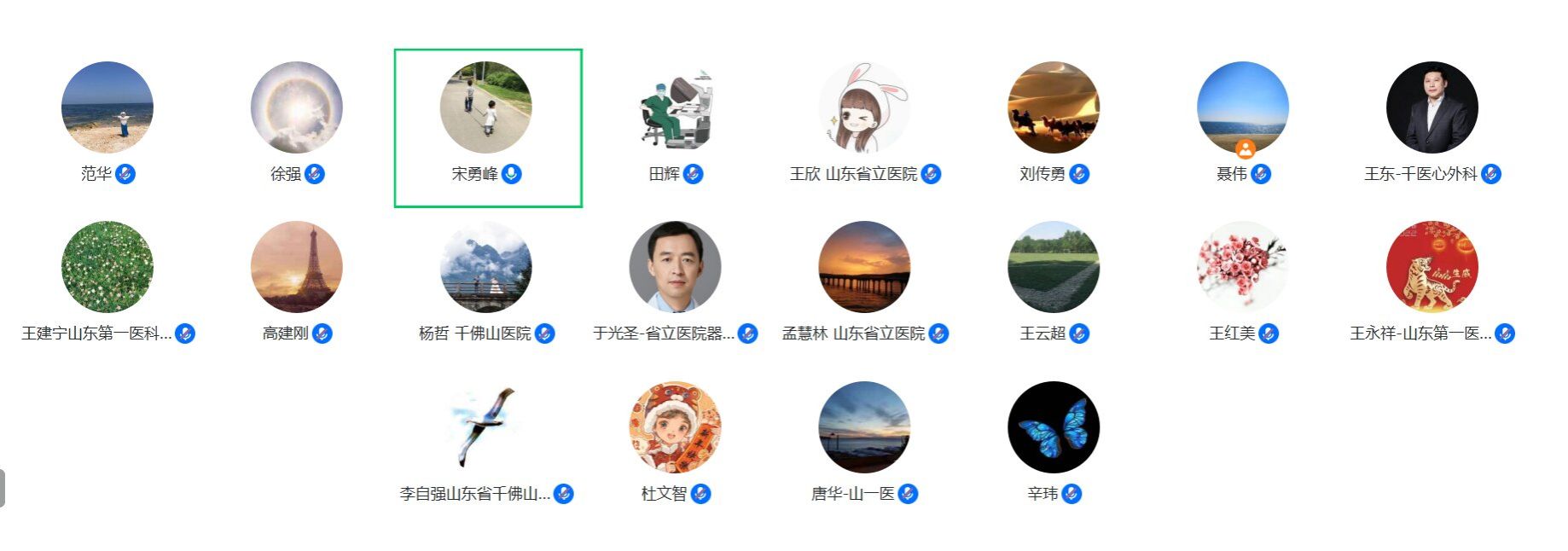Image resolution: width=1568 pixels, height=551 pixels.
Task: Click the orange host badge on 聂伟's avatar
Action: point(1246,149)
